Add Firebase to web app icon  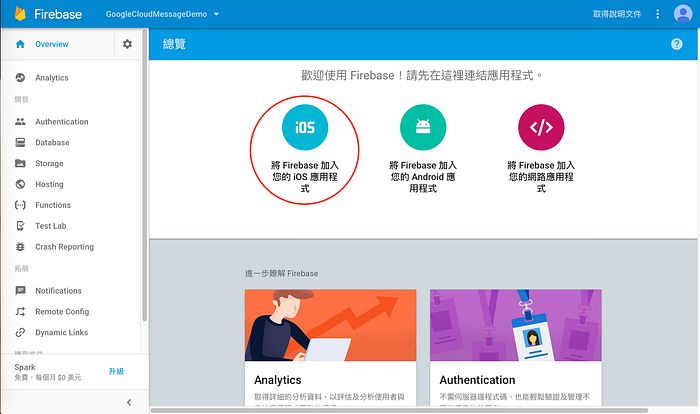click(541, 127)
